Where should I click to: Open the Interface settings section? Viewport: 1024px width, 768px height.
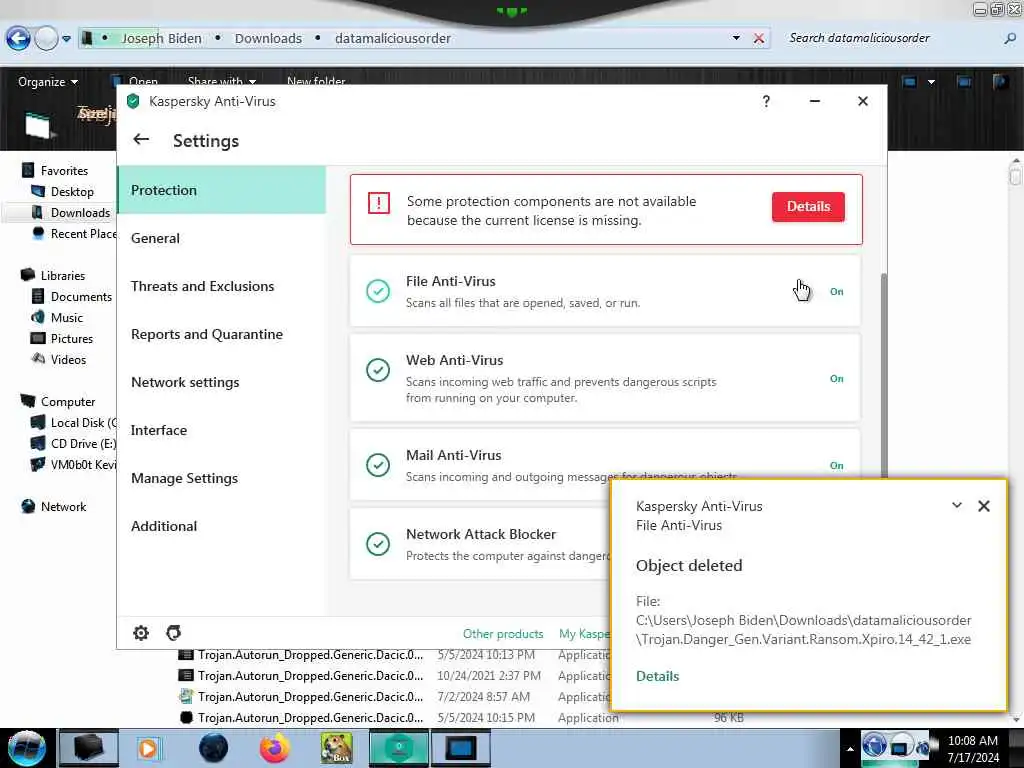[x=221, y=430]
